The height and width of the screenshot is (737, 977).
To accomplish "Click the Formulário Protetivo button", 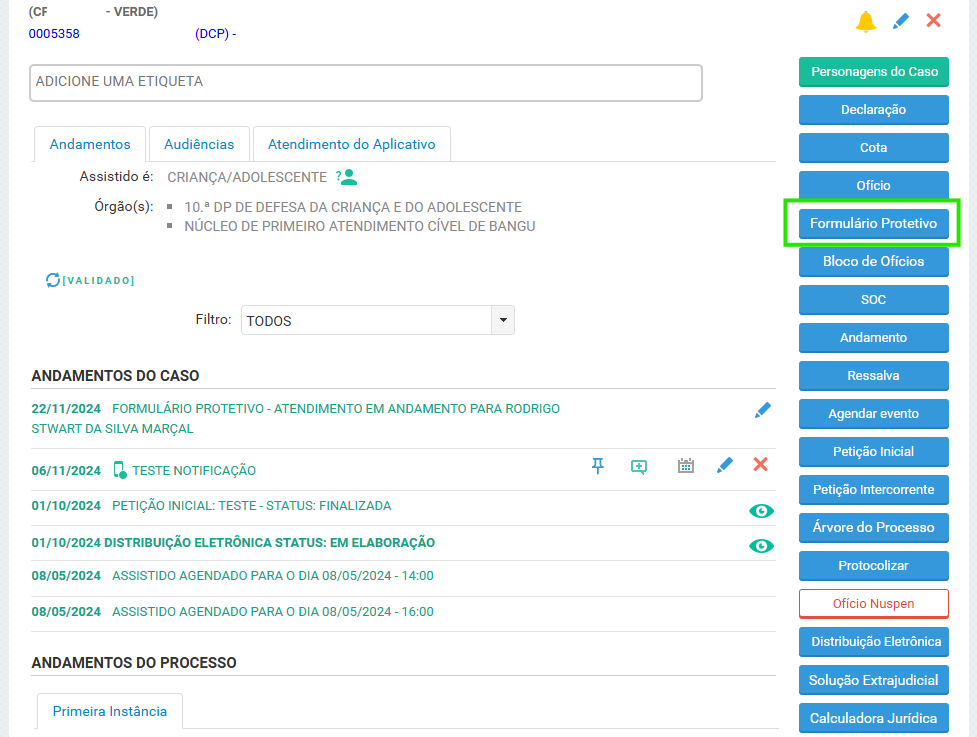I will tap(873, 224).
